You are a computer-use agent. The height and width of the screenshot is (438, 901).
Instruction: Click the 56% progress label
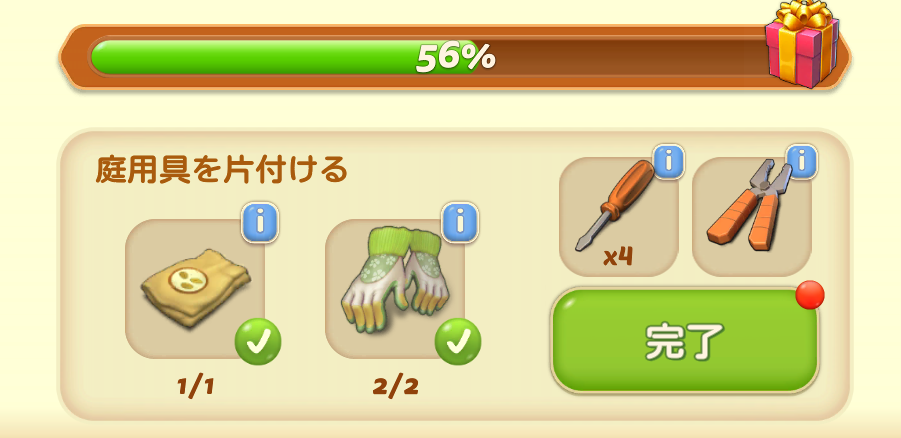tap(456, 57)
